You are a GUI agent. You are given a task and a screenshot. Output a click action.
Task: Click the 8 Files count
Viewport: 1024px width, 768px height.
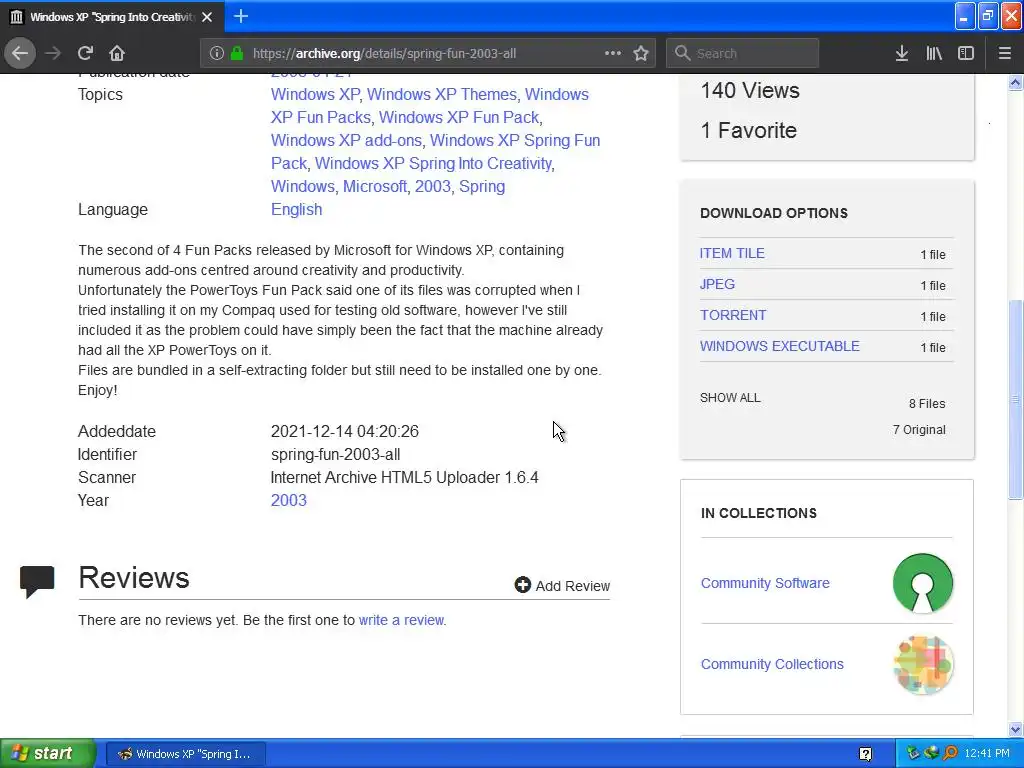click(927, 404)
